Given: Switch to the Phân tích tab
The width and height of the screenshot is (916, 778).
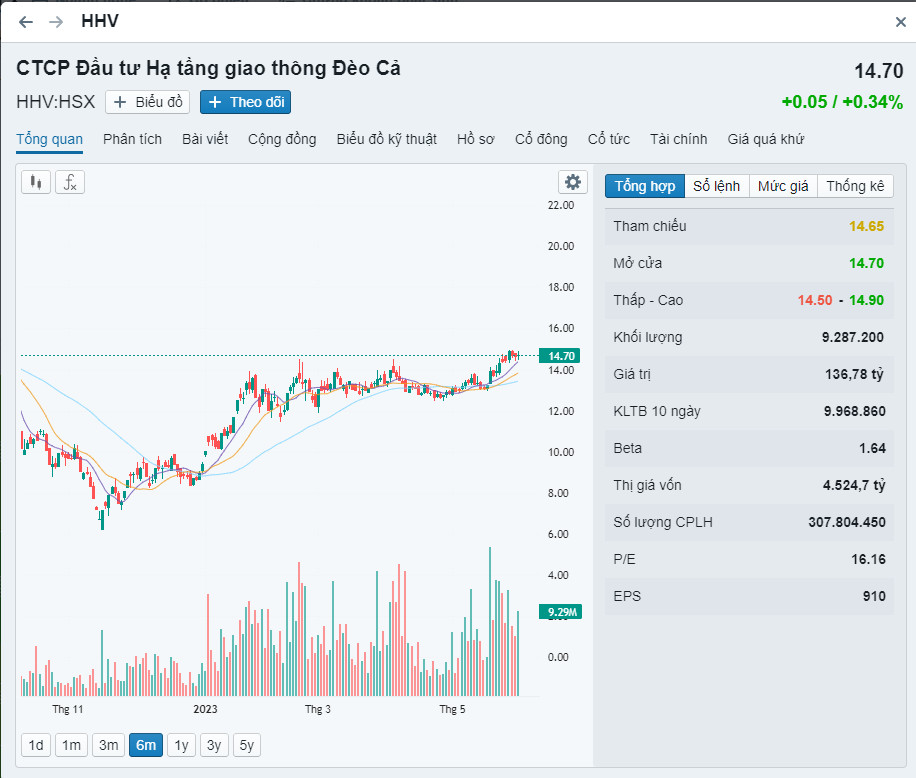Looking at the screenshot, I should click(132, 139).
